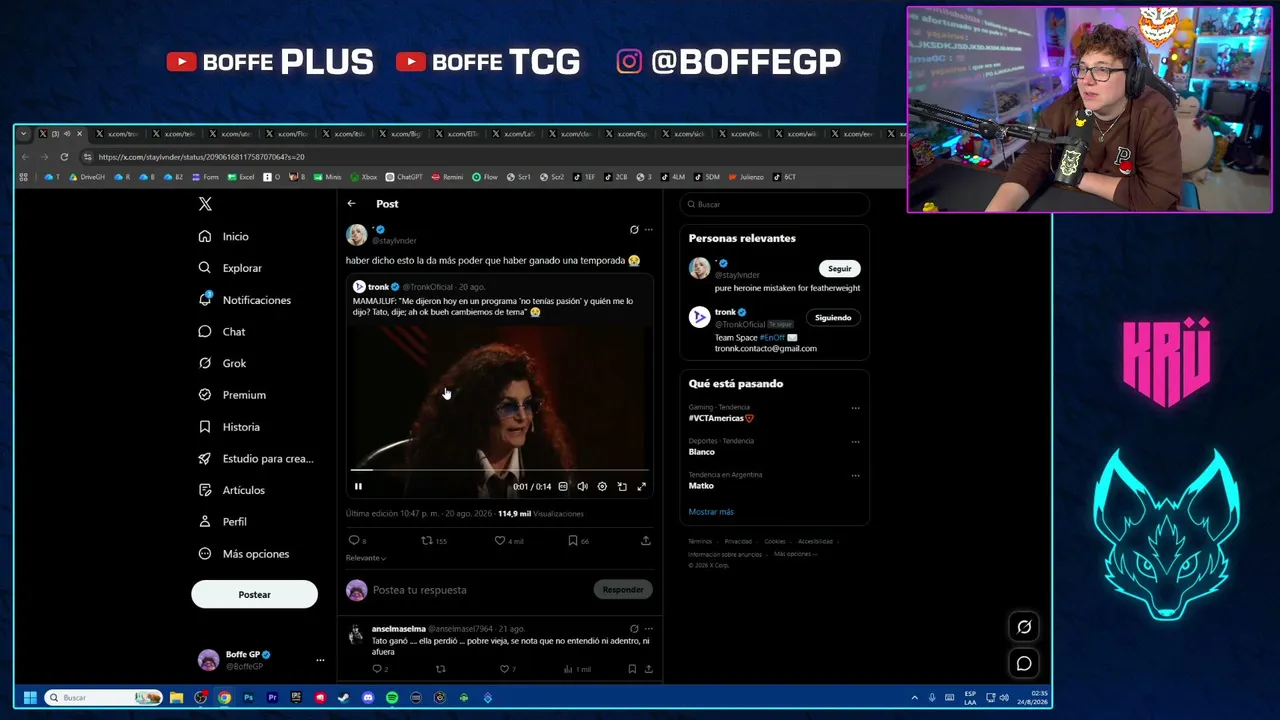Image resolution: width=1280 pixels, height=720 pixels.
Task: Click the Postear button
Action: tap(254, 595)
